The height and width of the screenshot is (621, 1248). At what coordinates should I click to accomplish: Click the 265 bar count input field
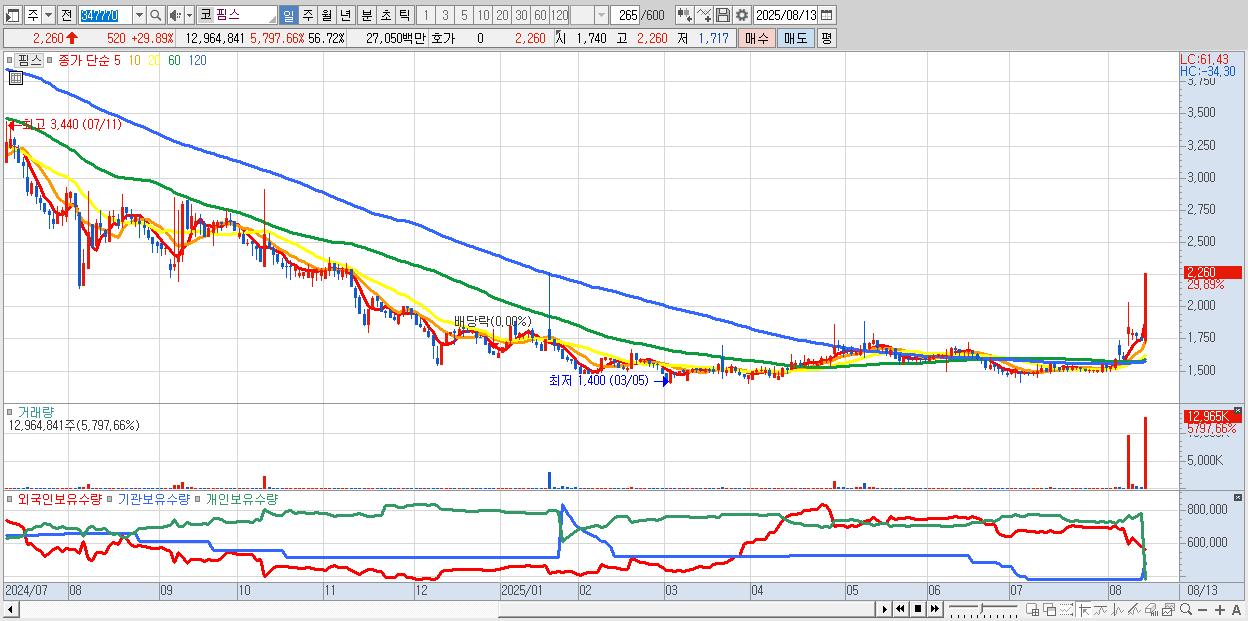click(x=626, y=15)
